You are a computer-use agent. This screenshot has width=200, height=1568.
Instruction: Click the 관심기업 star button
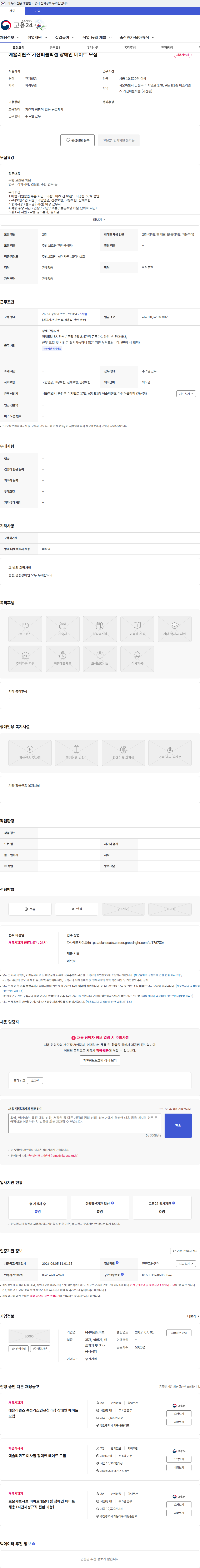(x=19, y=1349)
